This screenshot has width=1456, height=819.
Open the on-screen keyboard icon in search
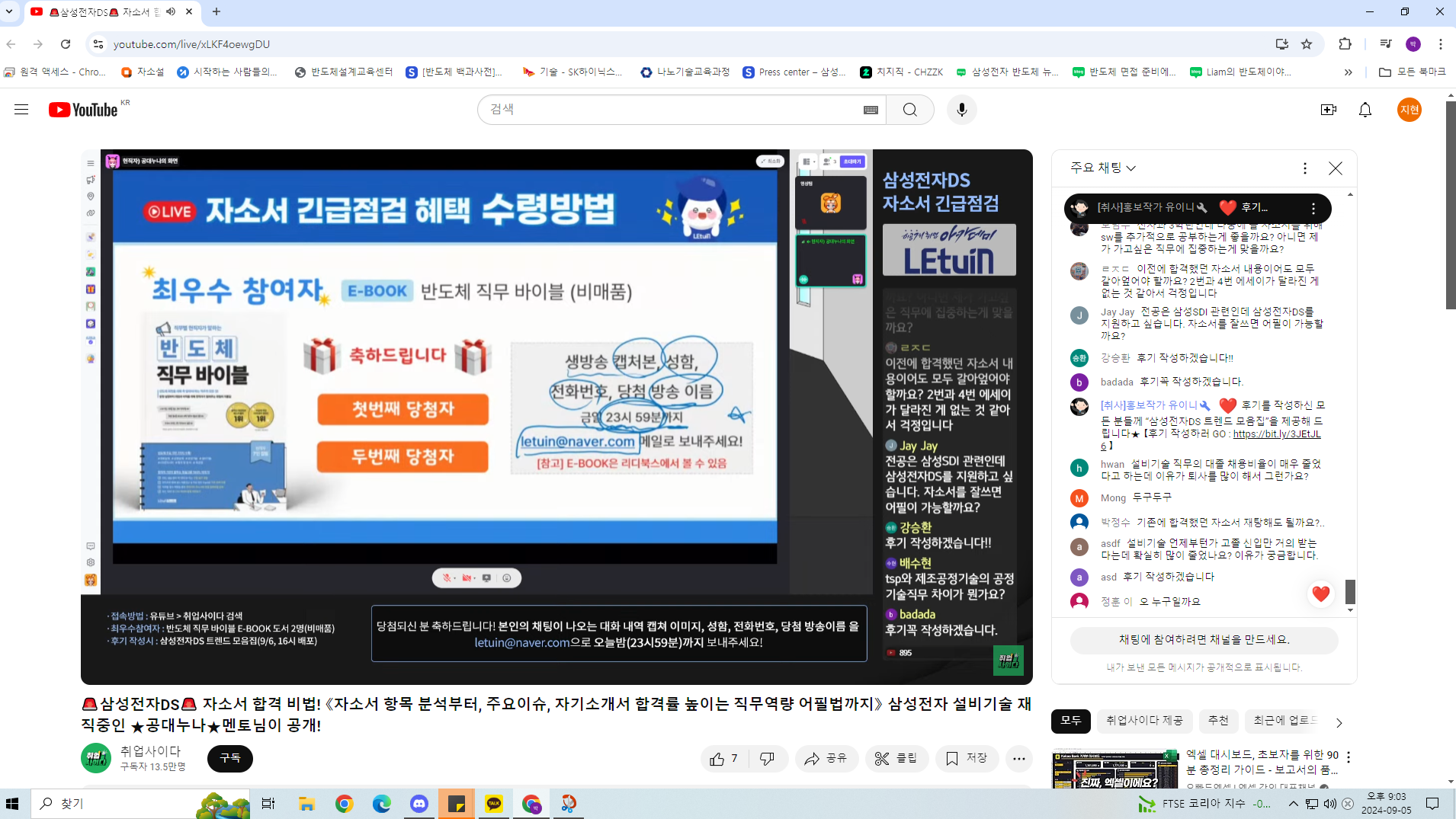pos(871,110)
